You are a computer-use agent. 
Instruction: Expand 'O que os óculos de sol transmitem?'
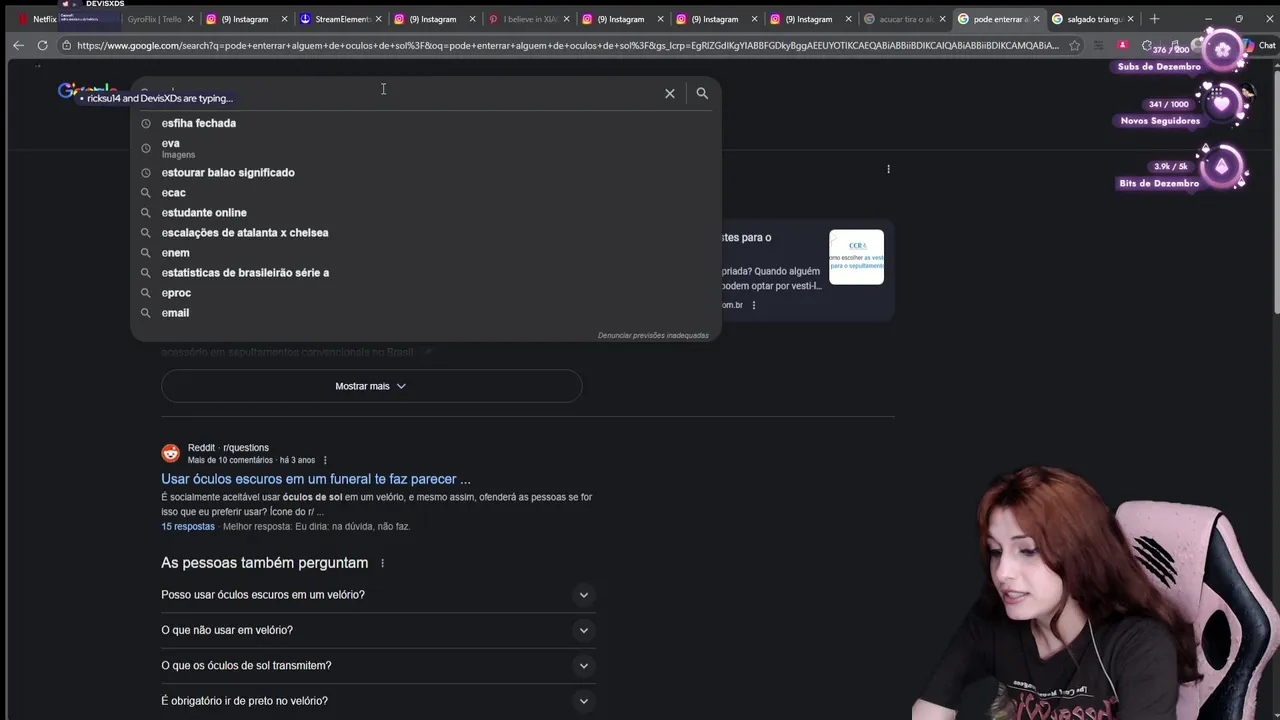[378, 665]
